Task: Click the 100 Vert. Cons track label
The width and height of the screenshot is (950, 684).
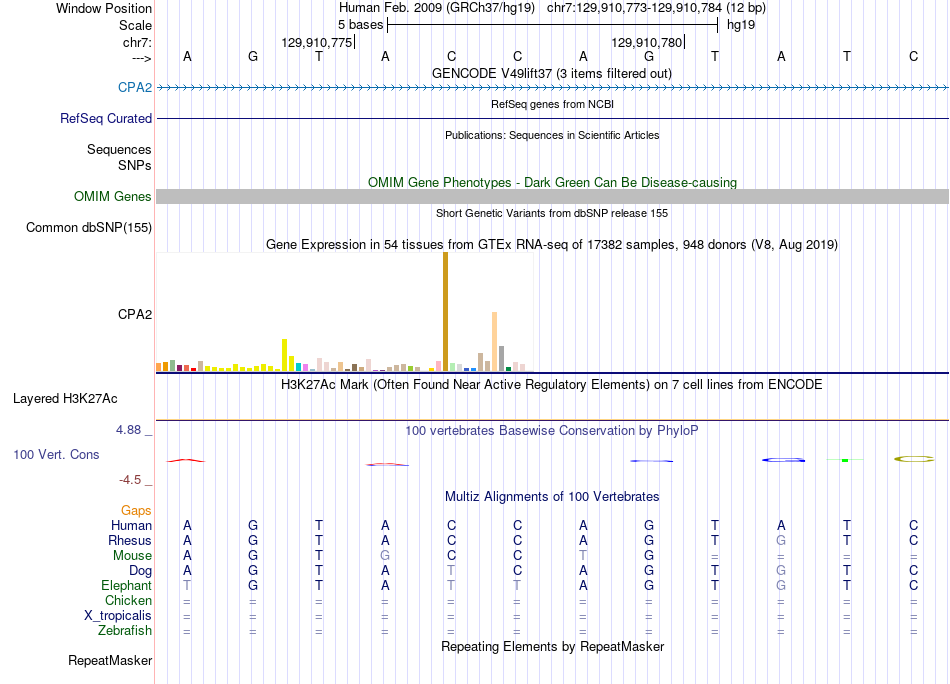Action: point(56,454)
